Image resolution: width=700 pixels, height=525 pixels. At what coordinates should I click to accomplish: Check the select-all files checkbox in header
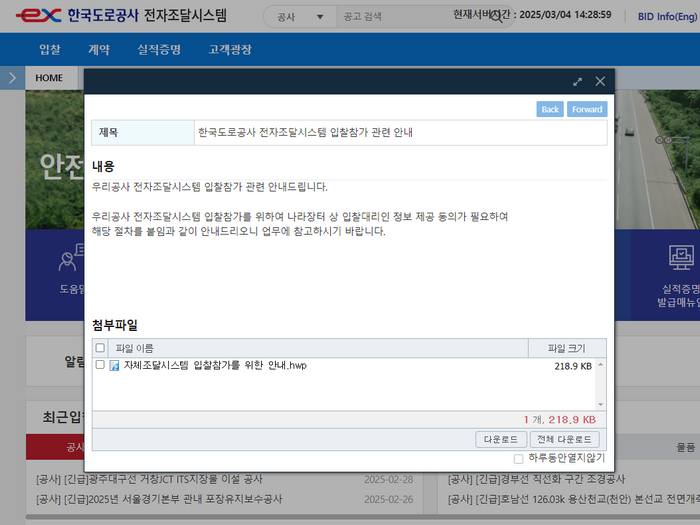pyautogui.click(x=100, y=348)
